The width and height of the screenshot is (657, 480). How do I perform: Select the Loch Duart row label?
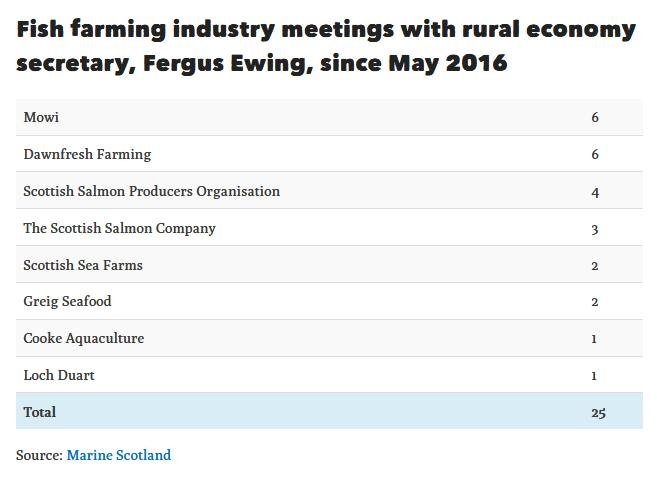coord(59,375)
